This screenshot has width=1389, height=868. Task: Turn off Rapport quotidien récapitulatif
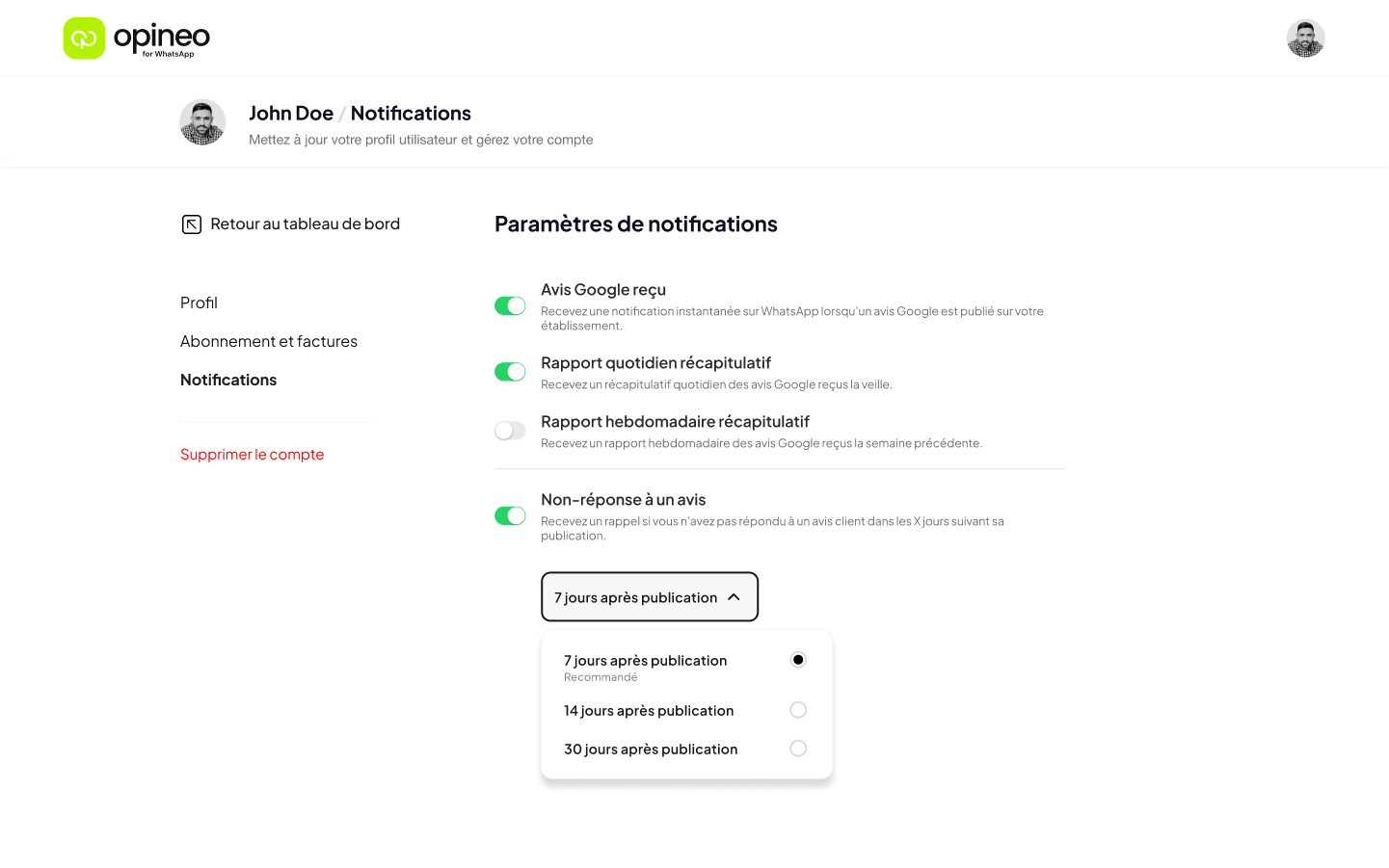point(510,371)
